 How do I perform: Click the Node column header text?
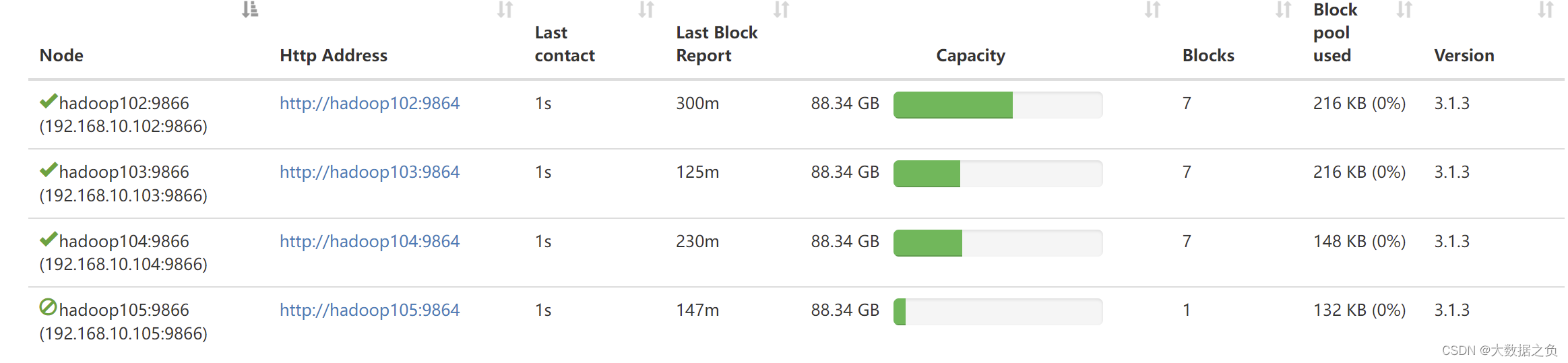click(x=61, y=55)
